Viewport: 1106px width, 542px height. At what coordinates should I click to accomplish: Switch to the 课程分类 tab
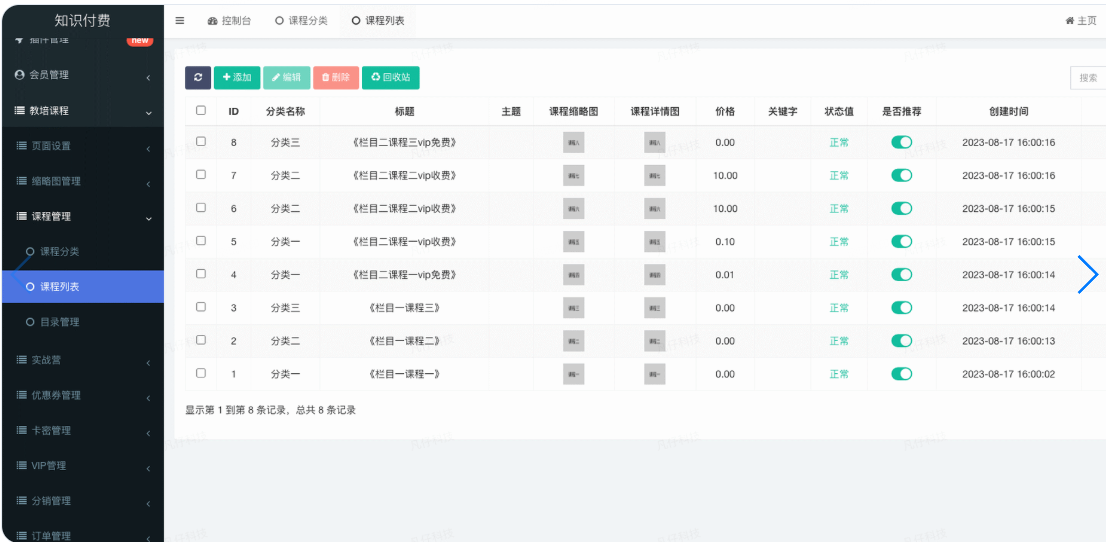(301, 21)
